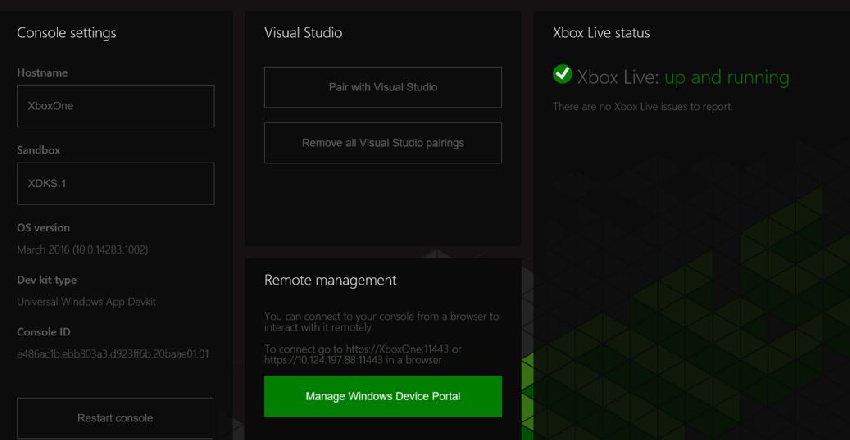This screenshot has height=440, width=850.
Task: Click the connect from a browser description
Action: point(382,322)
